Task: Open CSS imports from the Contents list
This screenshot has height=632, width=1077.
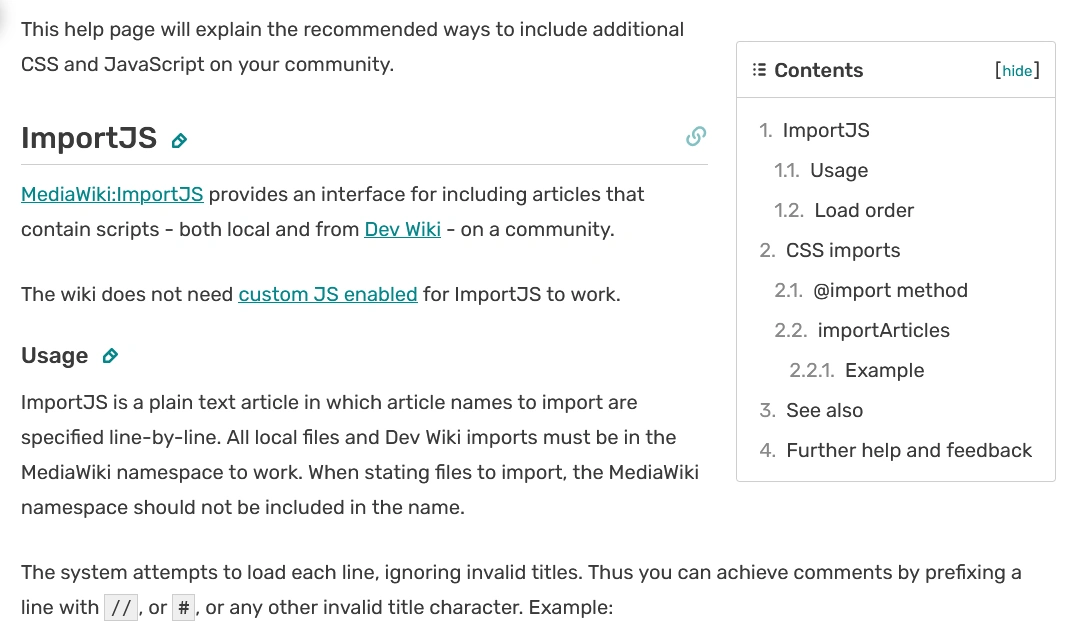Action: [843, 250]
